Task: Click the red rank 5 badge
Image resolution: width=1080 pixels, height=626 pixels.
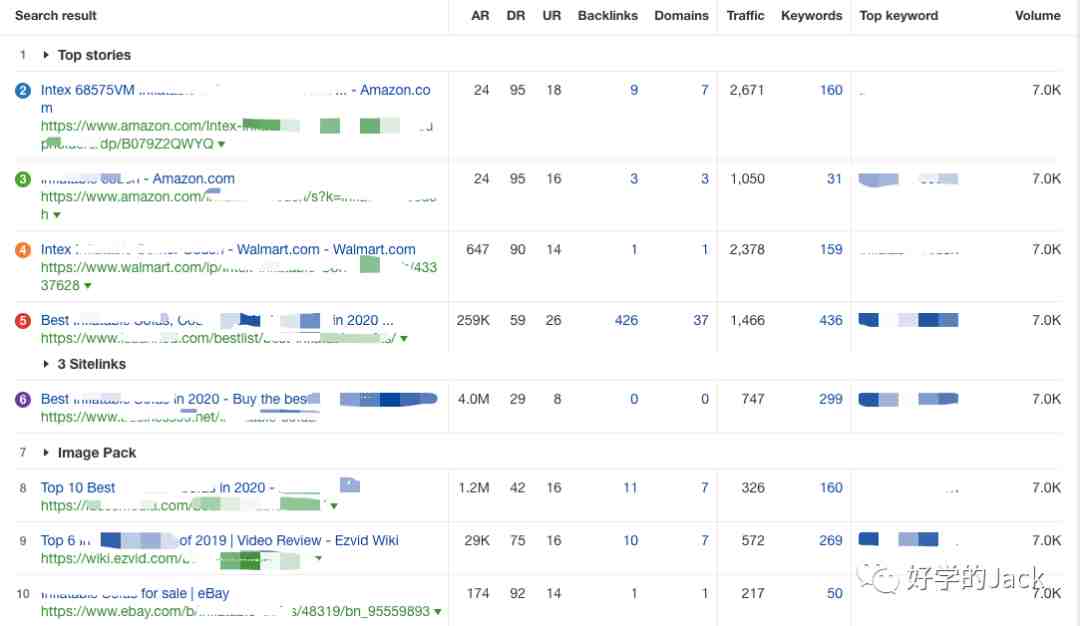Action: (23, 321)
